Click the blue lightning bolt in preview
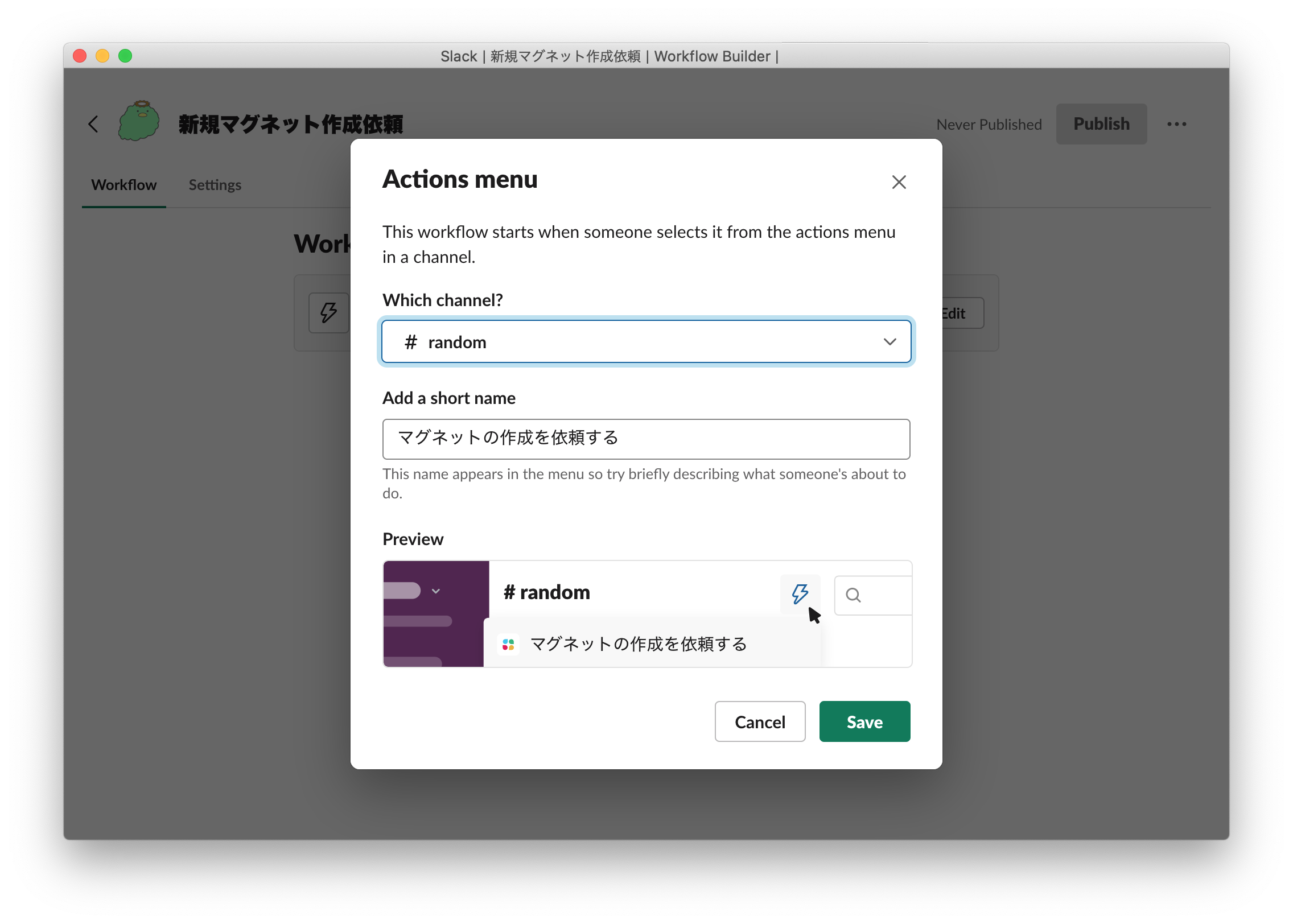 coord(800,593)
